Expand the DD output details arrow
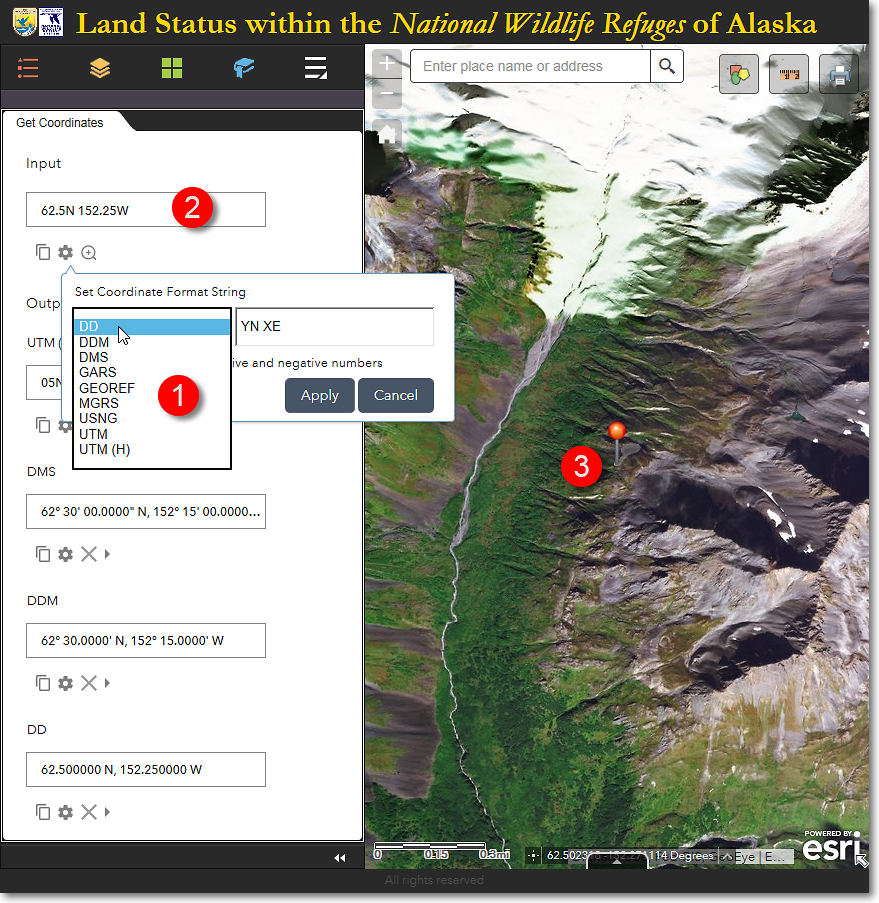 [107, 812]
